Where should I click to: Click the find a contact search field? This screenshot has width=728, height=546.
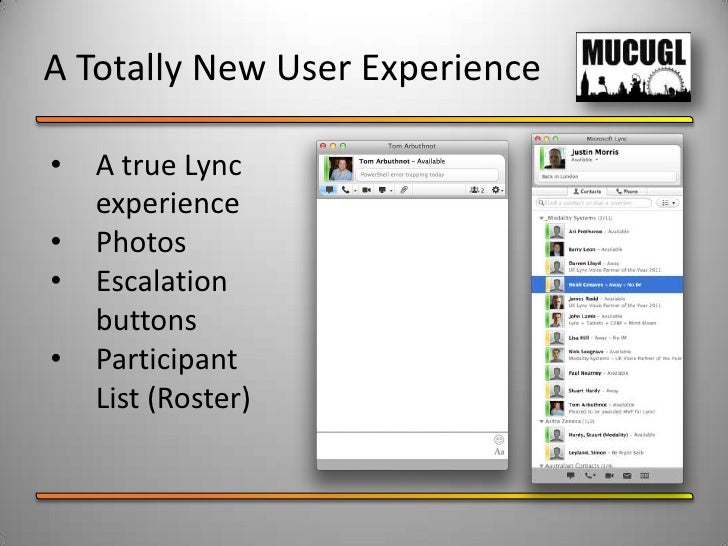coord(594,203)
